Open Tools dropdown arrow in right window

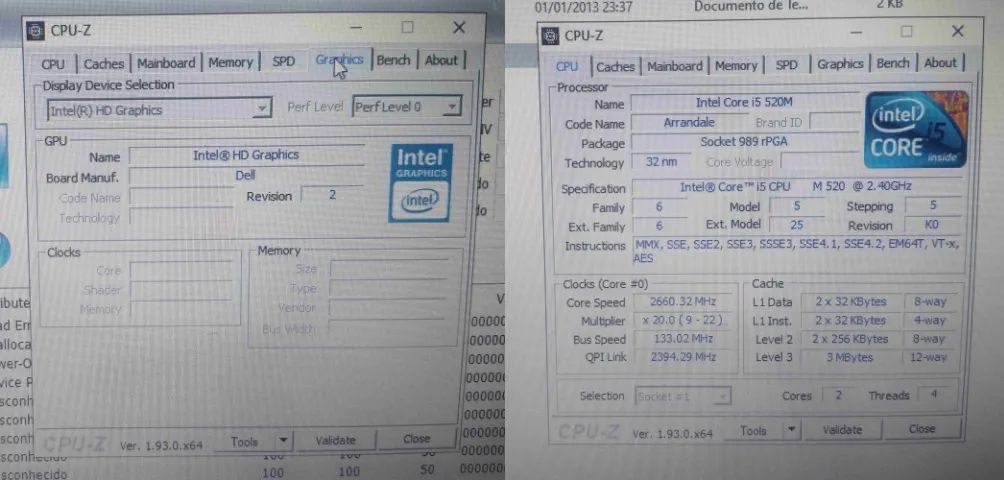tap(792, 430)
